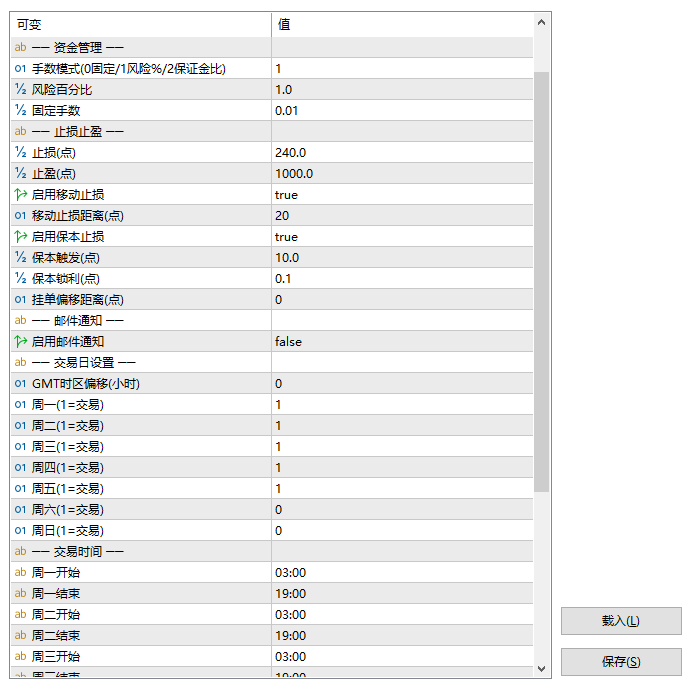Toggle the 启用移动止损 value true
The image size is (691, 689).
pos(286,195)
